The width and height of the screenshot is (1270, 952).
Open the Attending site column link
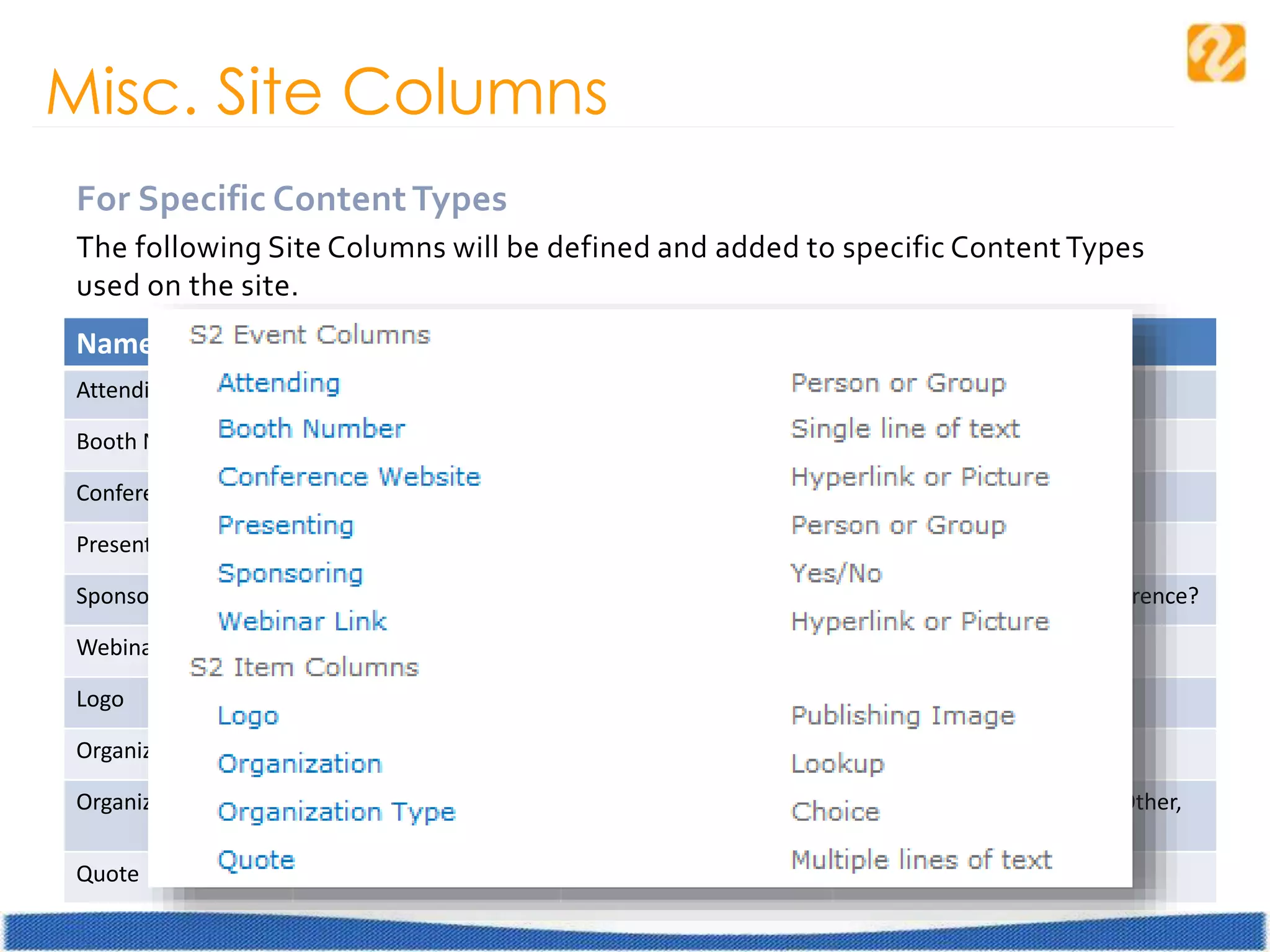tap(279, 383)
